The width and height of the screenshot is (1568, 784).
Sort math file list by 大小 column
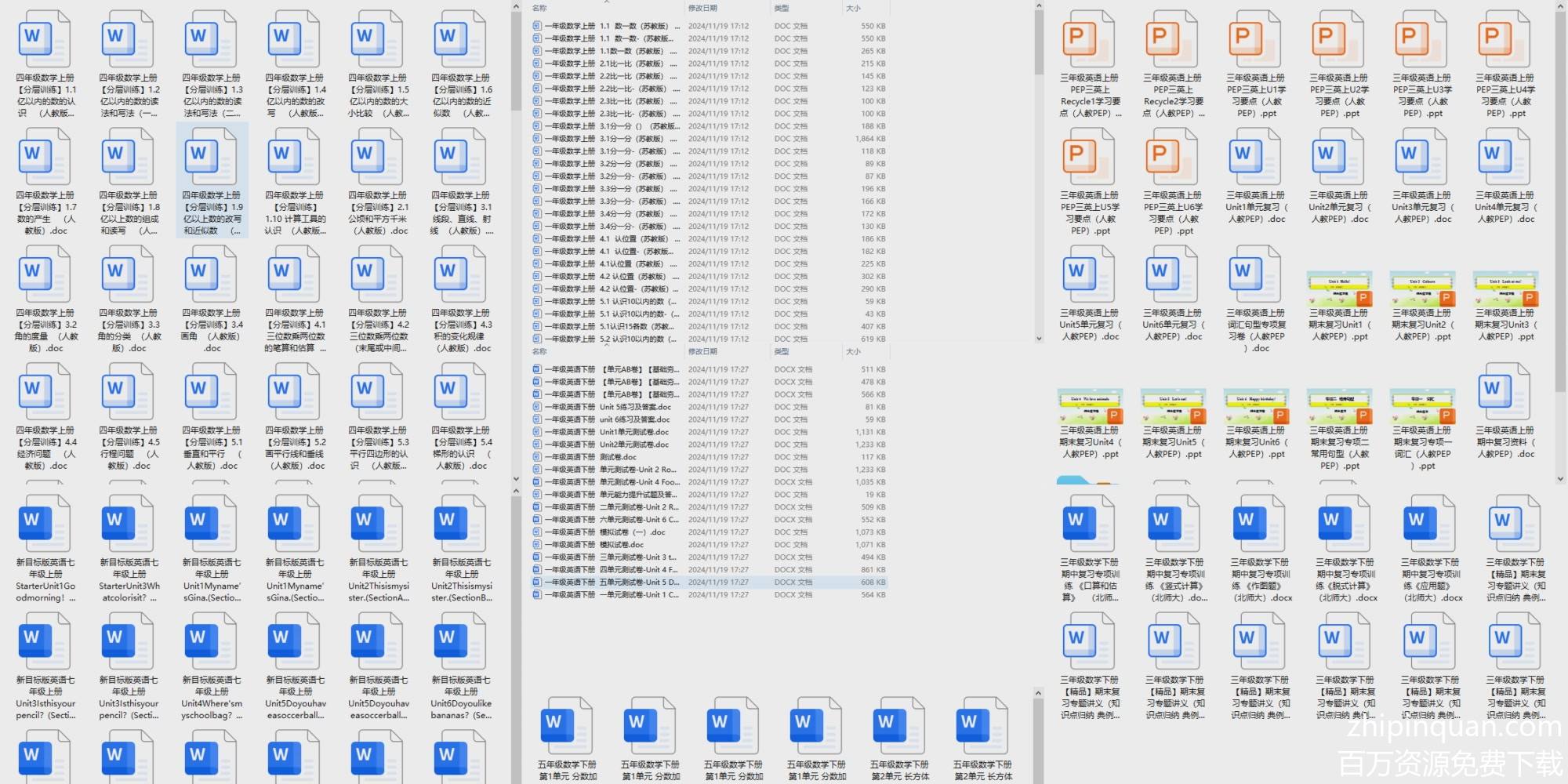tap(854, 9)
